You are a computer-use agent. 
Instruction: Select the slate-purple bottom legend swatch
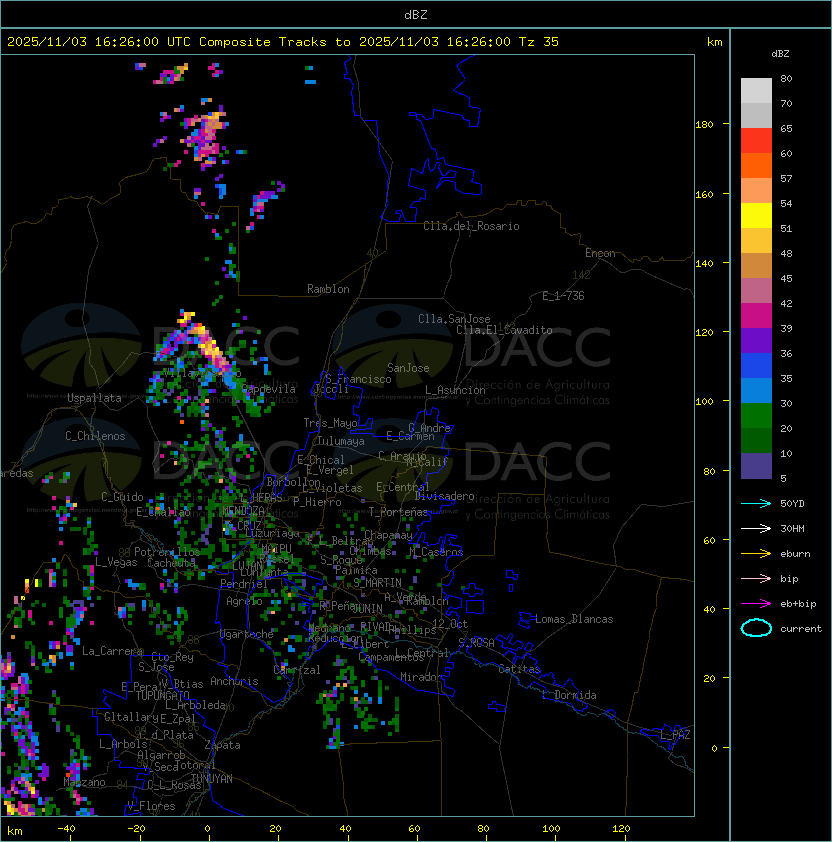click(756, 466)
